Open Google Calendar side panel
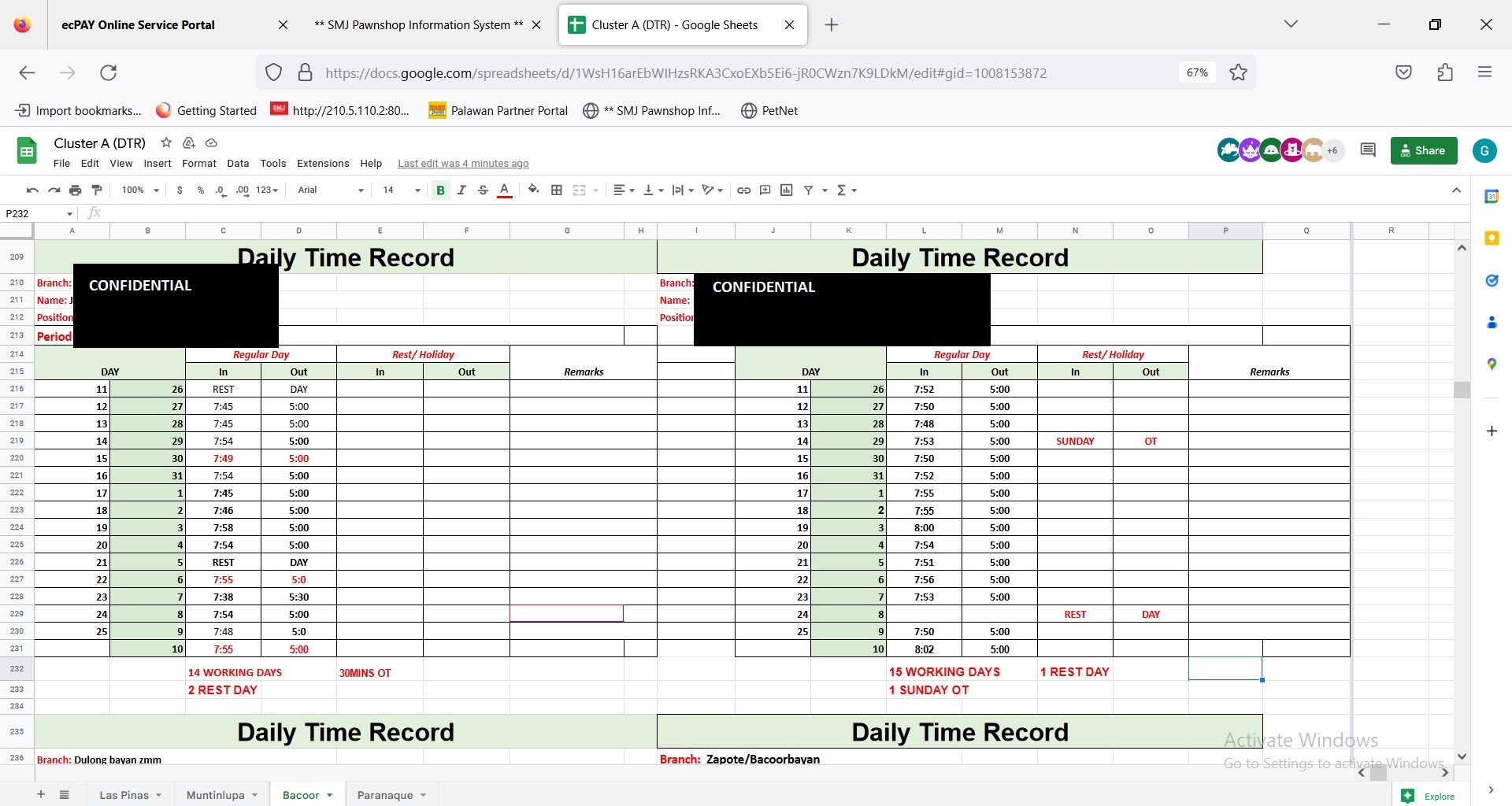Image resolution: width=1512 pixels, height=806 pixels. [1492, 197]
